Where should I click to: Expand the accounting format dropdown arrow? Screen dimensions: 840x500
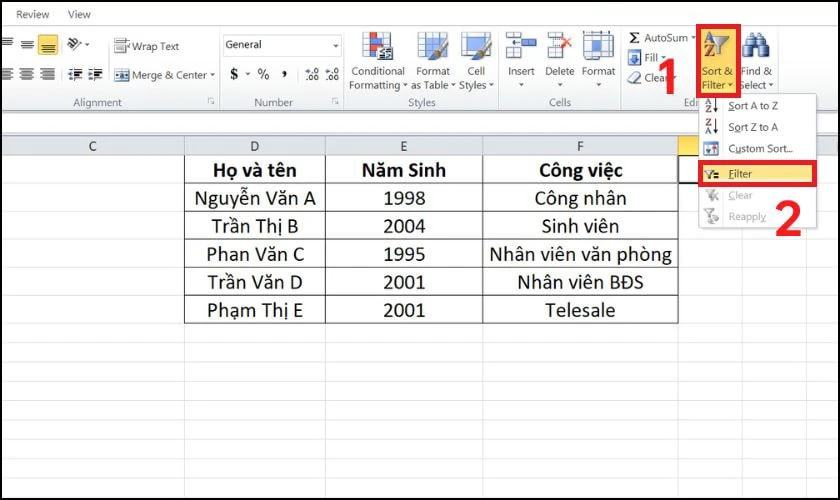coord(248,74)
